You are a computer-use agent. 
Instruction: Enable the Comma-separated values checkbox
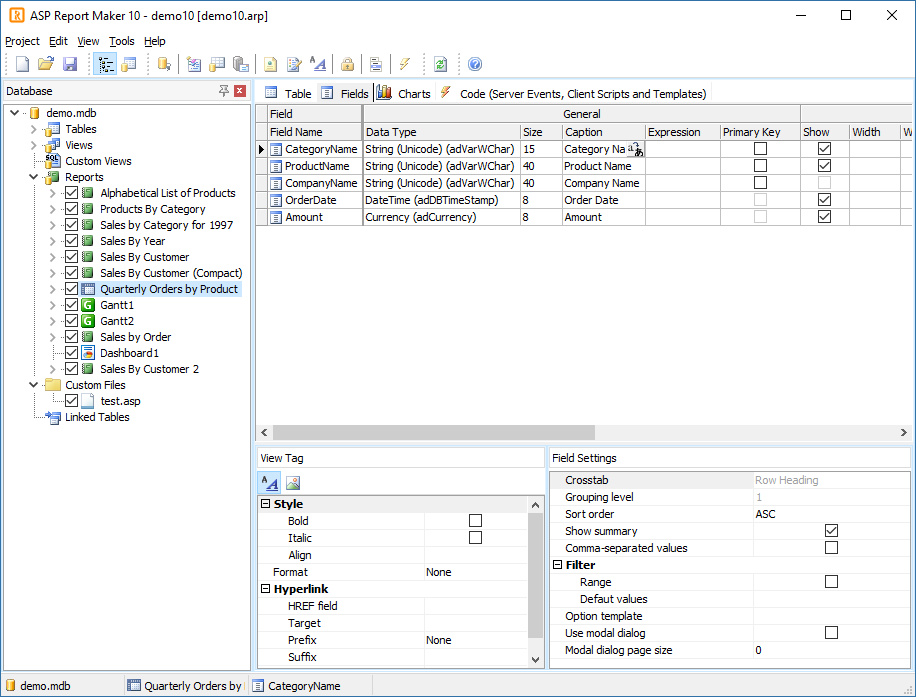point(831,547)
